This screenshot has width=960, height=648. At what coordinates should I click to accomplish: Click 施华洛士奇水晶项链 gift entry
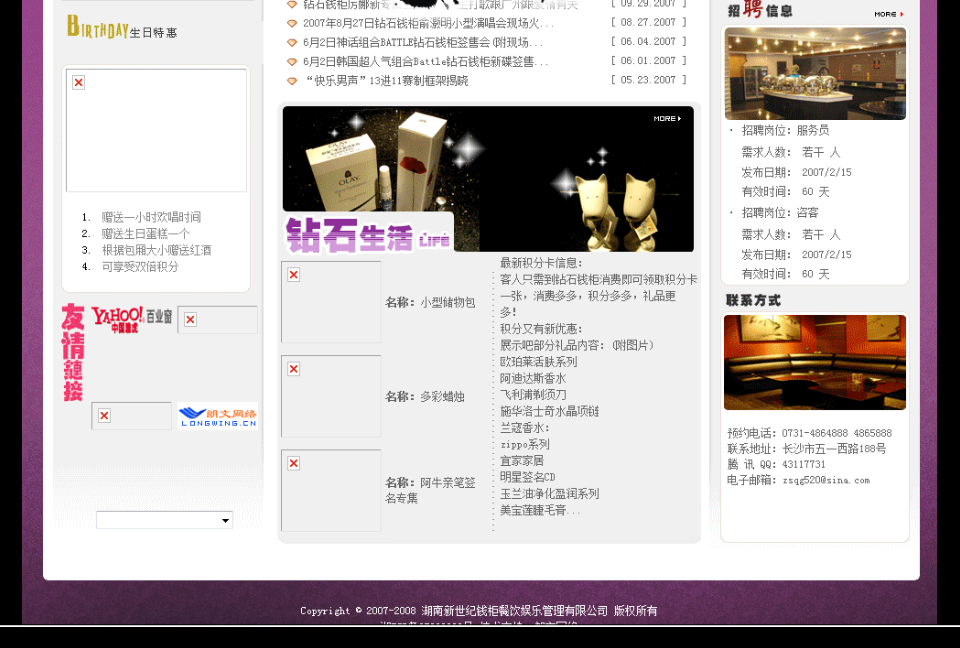pos(549,412)
